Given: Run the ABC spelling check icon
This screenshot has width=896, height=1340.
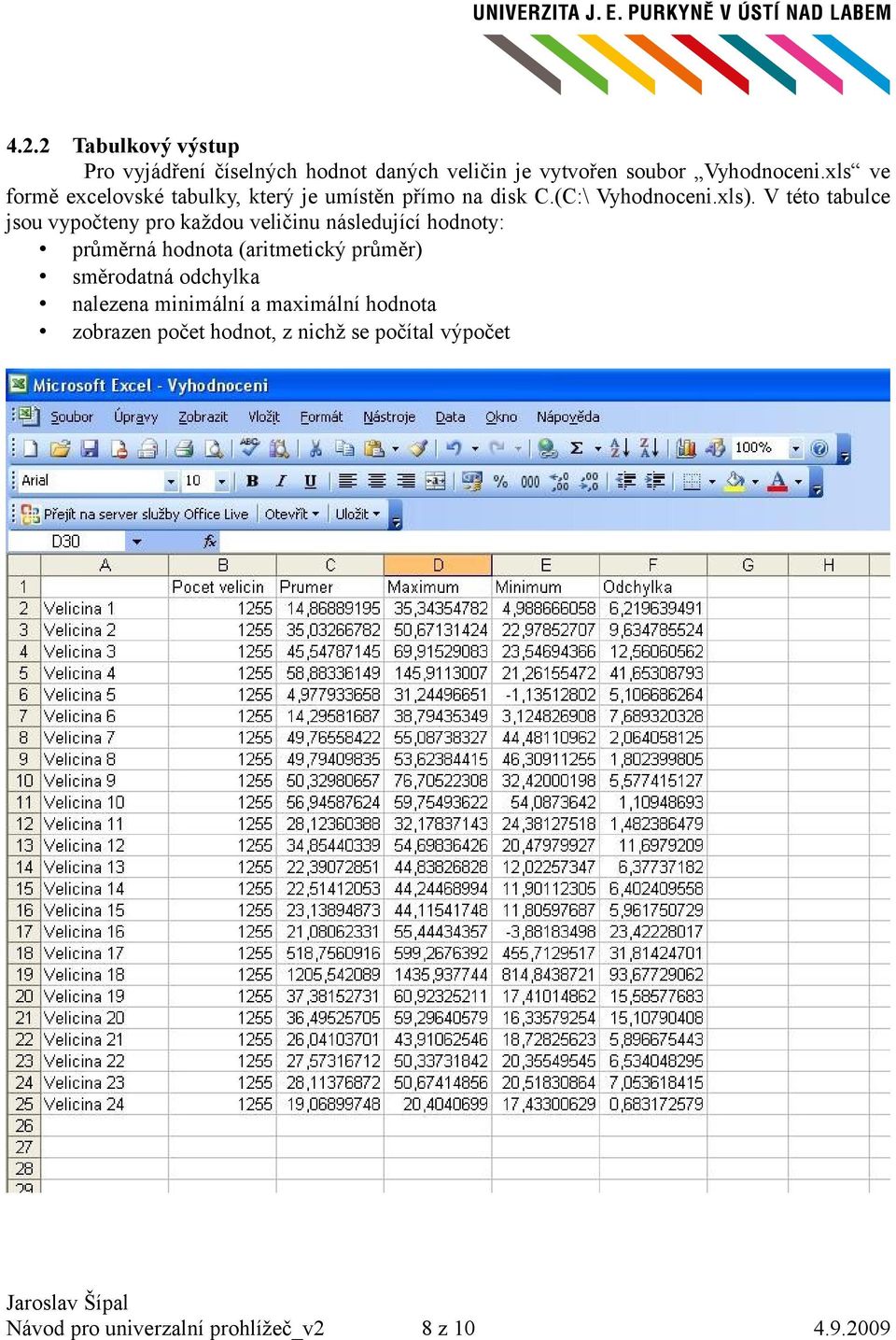Looking at the screenshot, I should [x=249, y=447].
